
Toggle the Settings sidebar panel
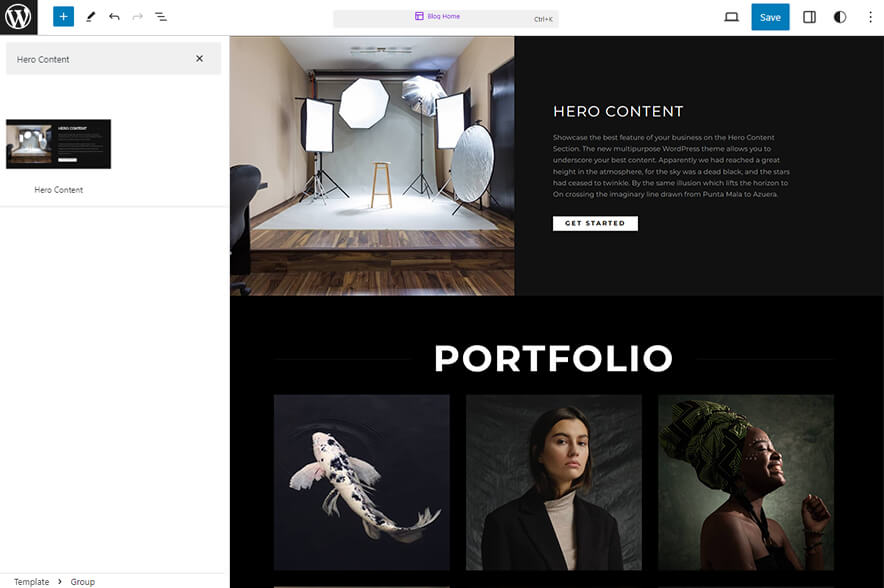tap(808, 17)
